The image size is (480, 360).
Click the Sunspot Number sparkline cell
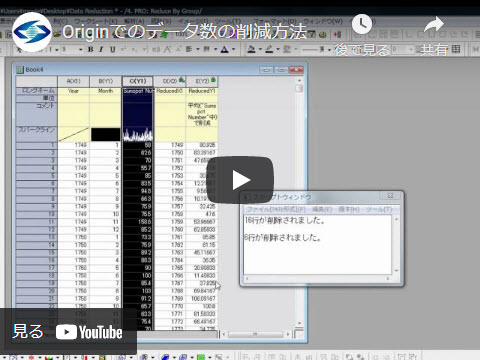point(138,134)
